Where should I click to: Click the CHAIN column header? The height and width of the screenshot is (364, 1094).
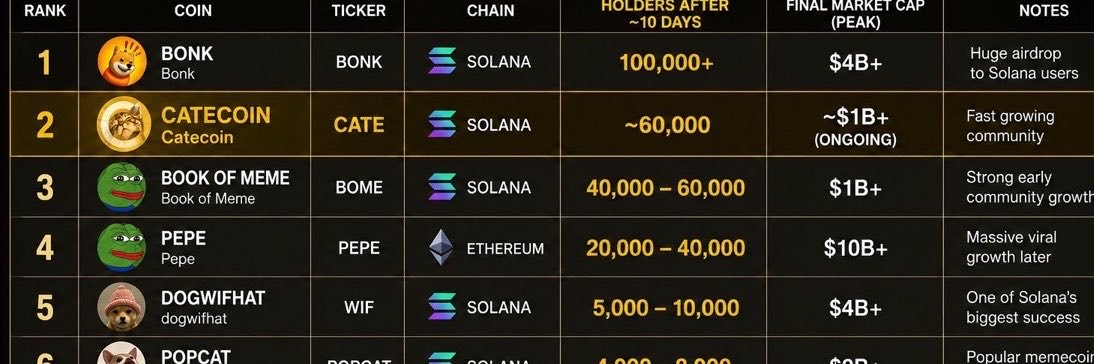[x=490, y=11]
